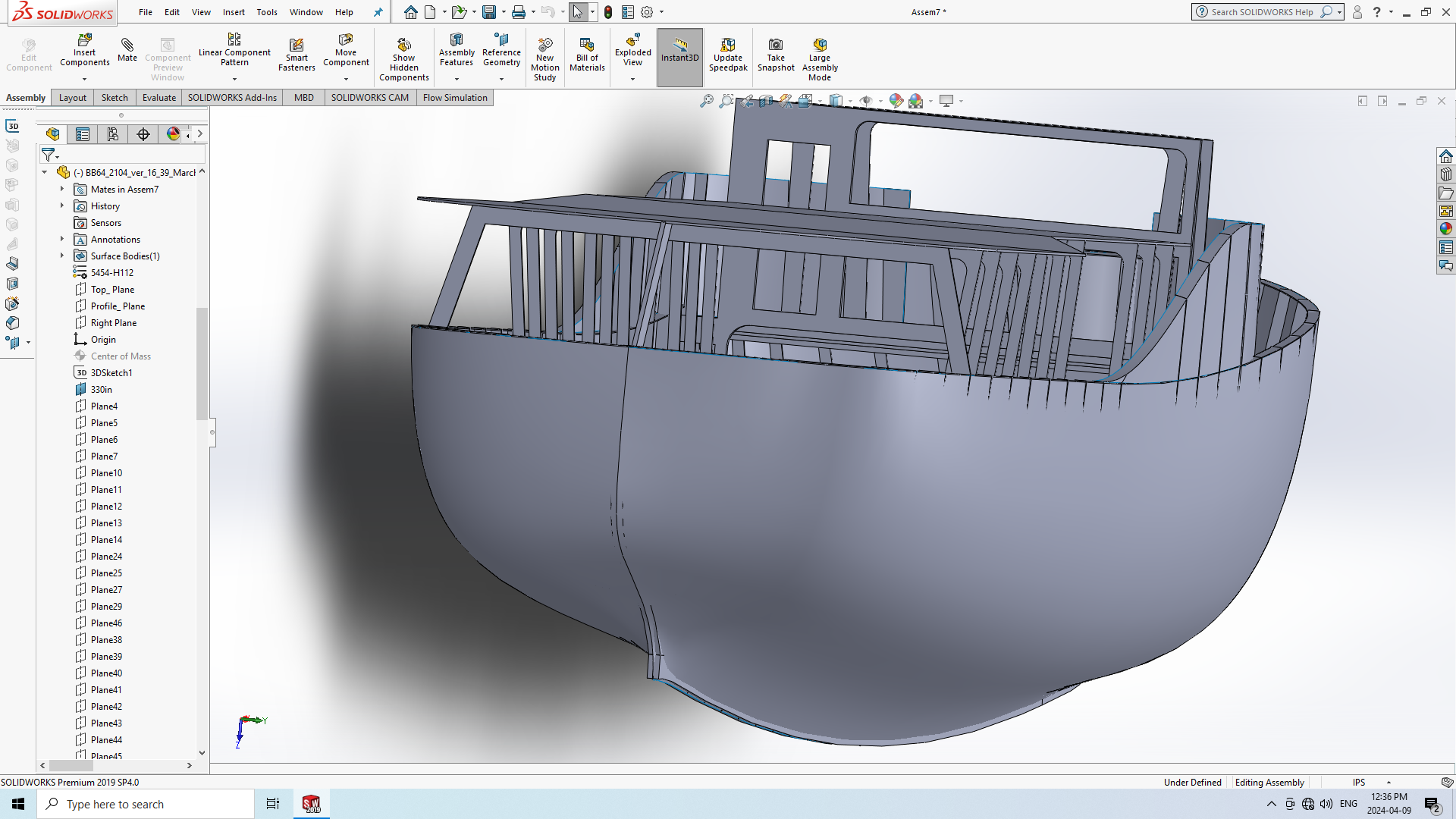Click the Rebuild traffic light icon
1456x819 pixels.
pyautogui.click(x=608, y=12)
